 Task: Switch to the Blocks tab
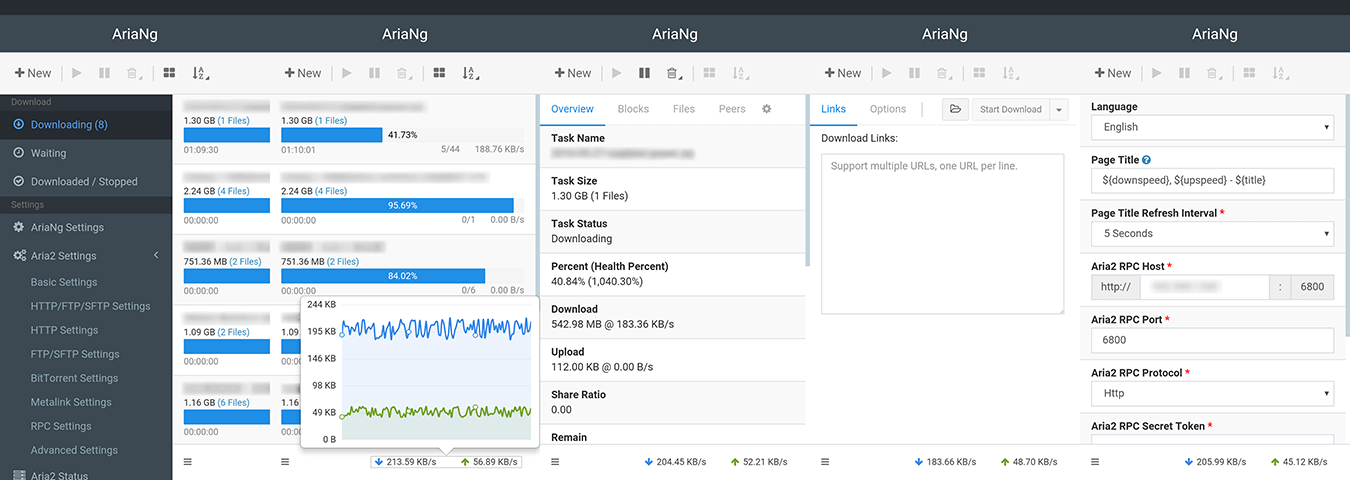pos(633,109)
